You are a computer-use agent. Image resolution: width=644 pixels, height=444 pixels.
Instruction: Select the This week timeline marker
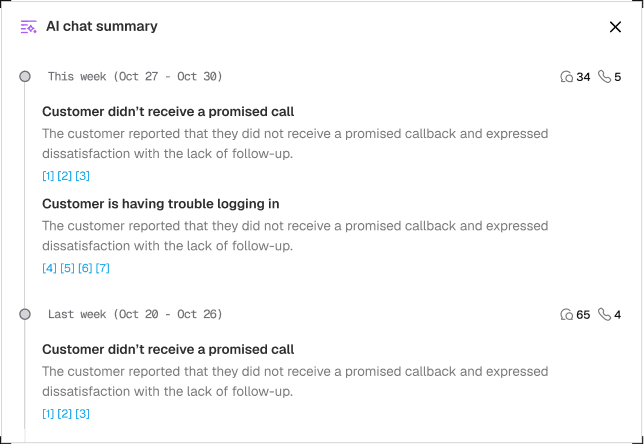point(25,77)
